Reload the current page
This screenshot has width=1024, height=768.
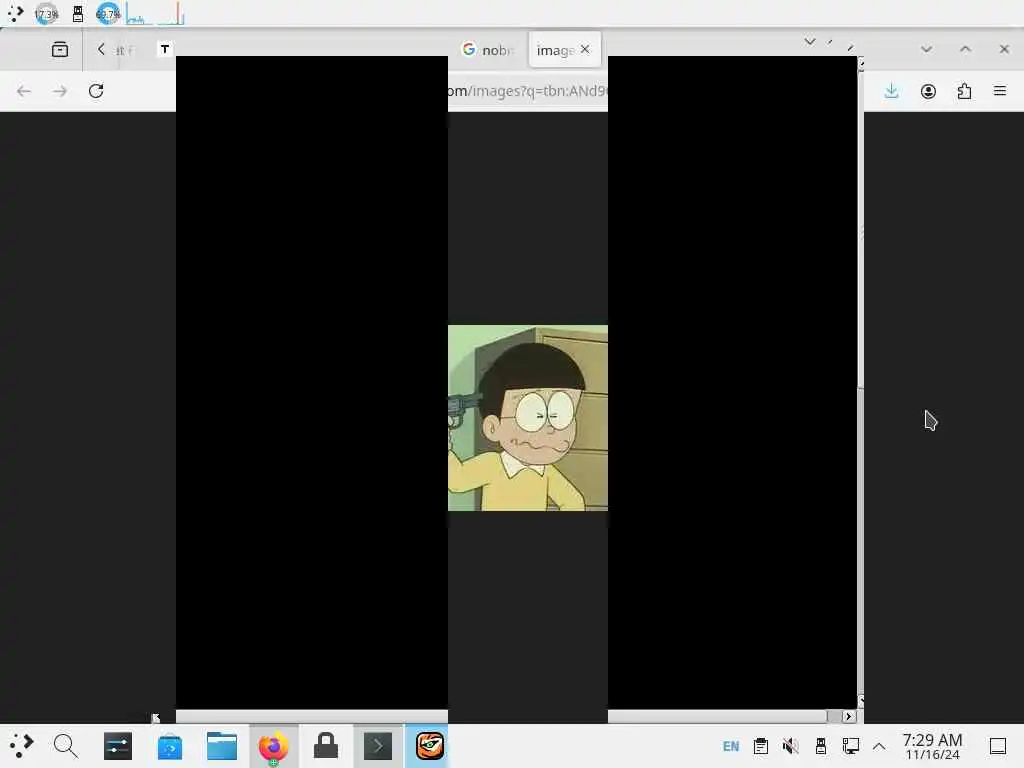click(x=96, y=91)
